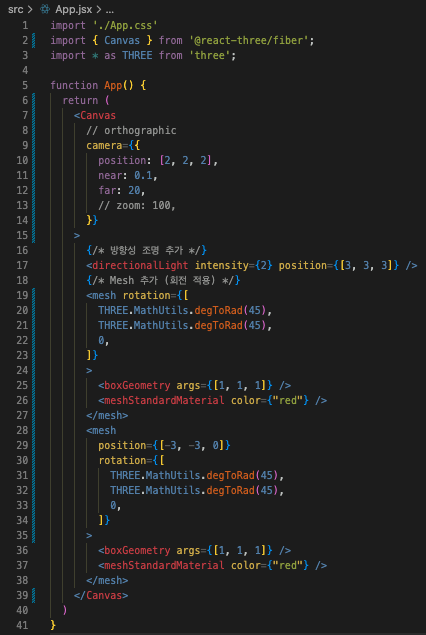The height and width of the screenshot is (635, 426).
Task: Click "position: [2, 2, 2]" on line 10
Action: [155, 160]
